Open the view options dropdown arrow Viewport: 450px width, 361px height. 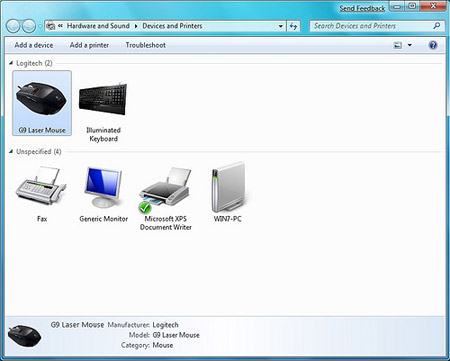tap(410, 45)
